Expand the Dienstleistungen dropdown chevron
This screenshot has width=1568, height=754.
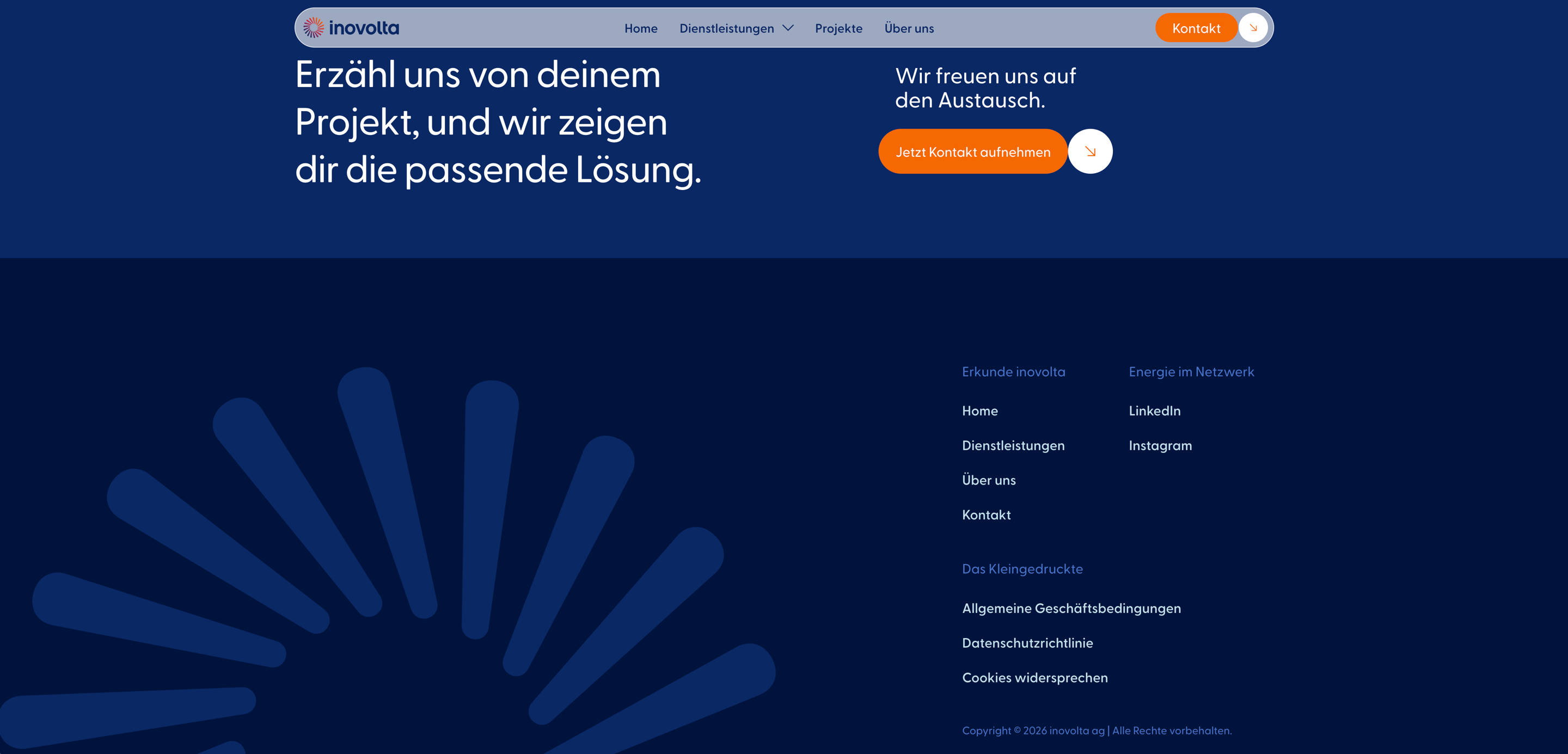788,28
